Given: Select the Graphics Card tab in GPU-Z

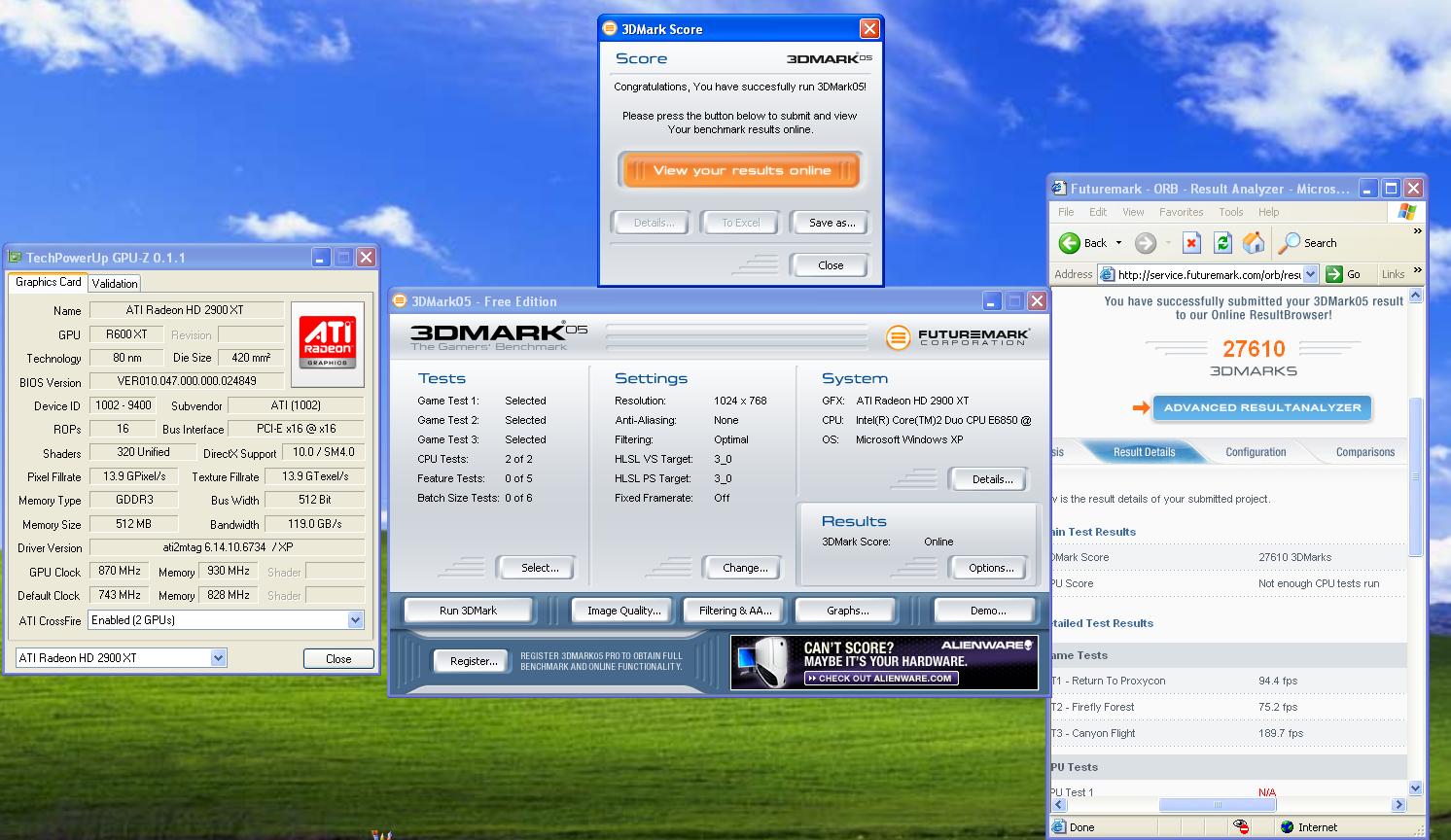Looking at the screenshot, I should point(49,282).
